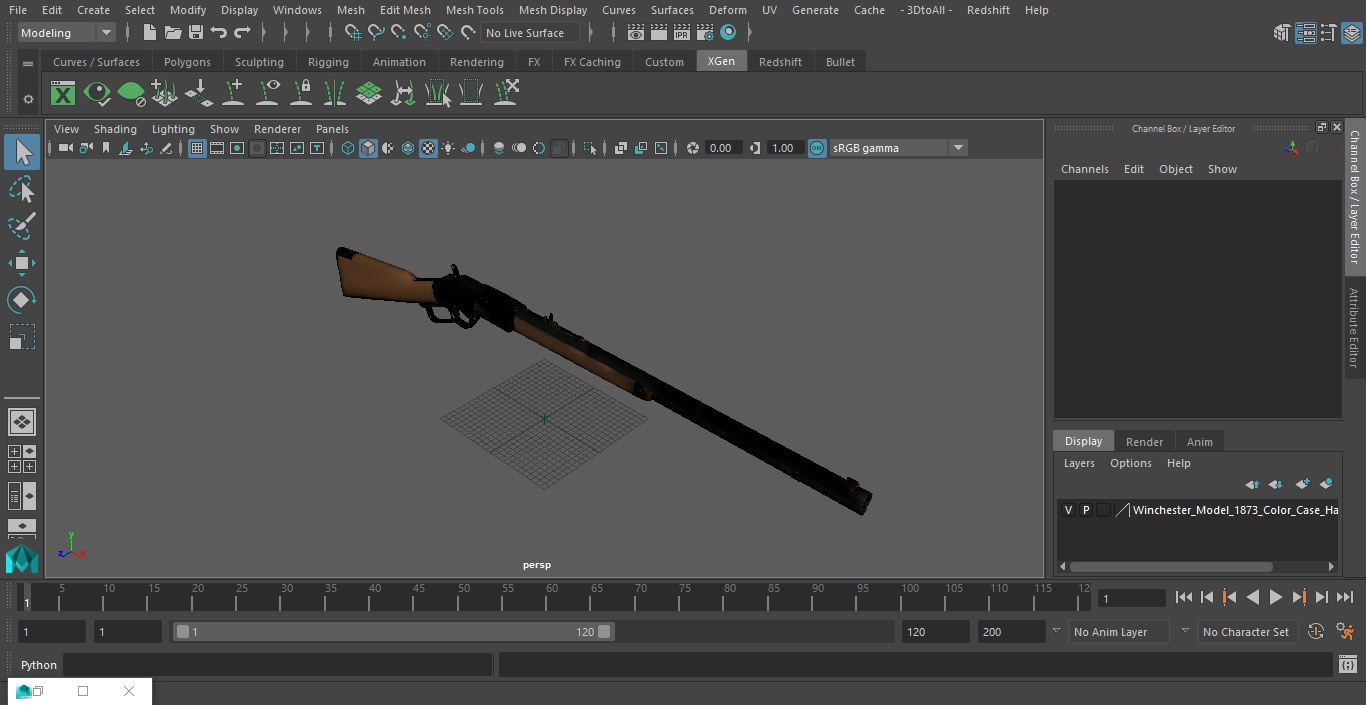The image size is (1366, 705).
Task: Open the XGen window icon on shelf
Action: (63, 94)
